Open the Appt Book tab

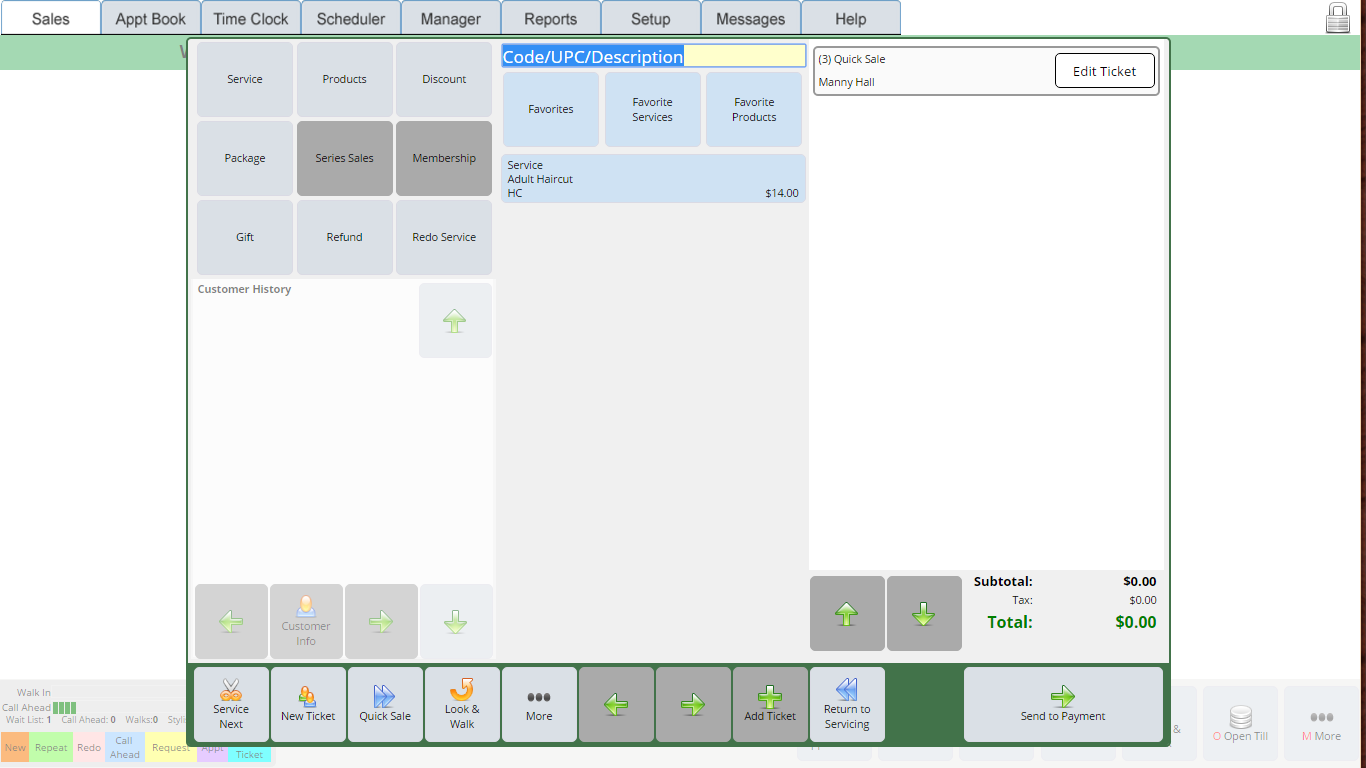pos(151,18)
